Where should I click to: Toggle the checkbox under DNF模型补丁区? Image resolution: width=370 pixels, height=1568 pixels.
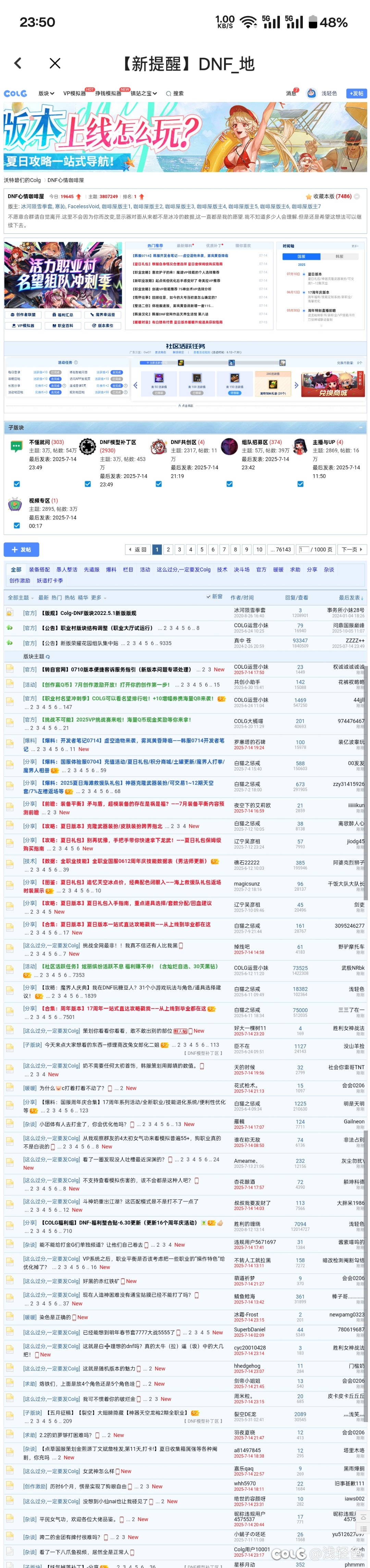pyautogui.click(x=88, y=484)
